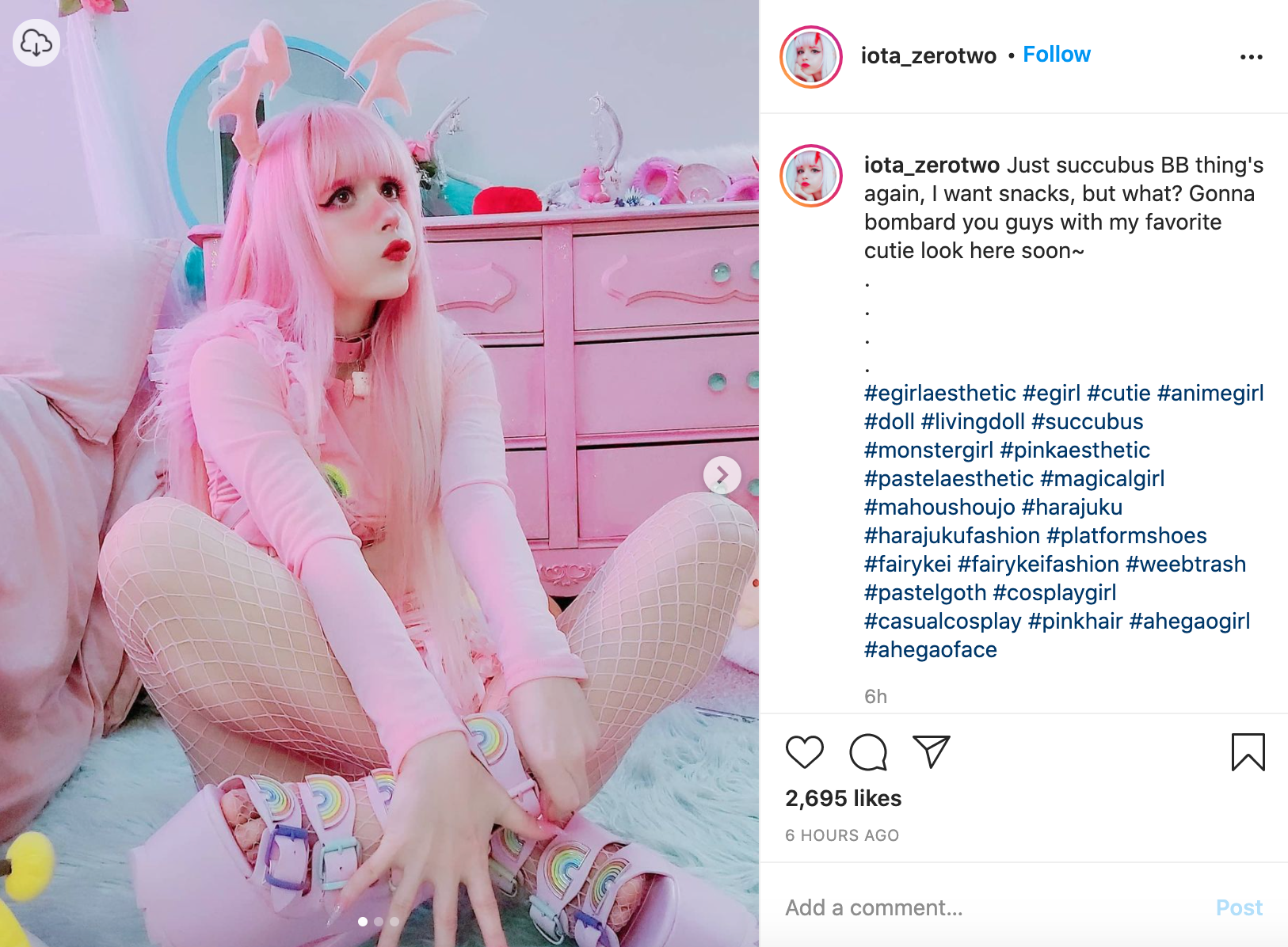The width and height of the screenshot is (1288, 947).
Task: Open the three-dots more options menu
Action: (1251, 57)
